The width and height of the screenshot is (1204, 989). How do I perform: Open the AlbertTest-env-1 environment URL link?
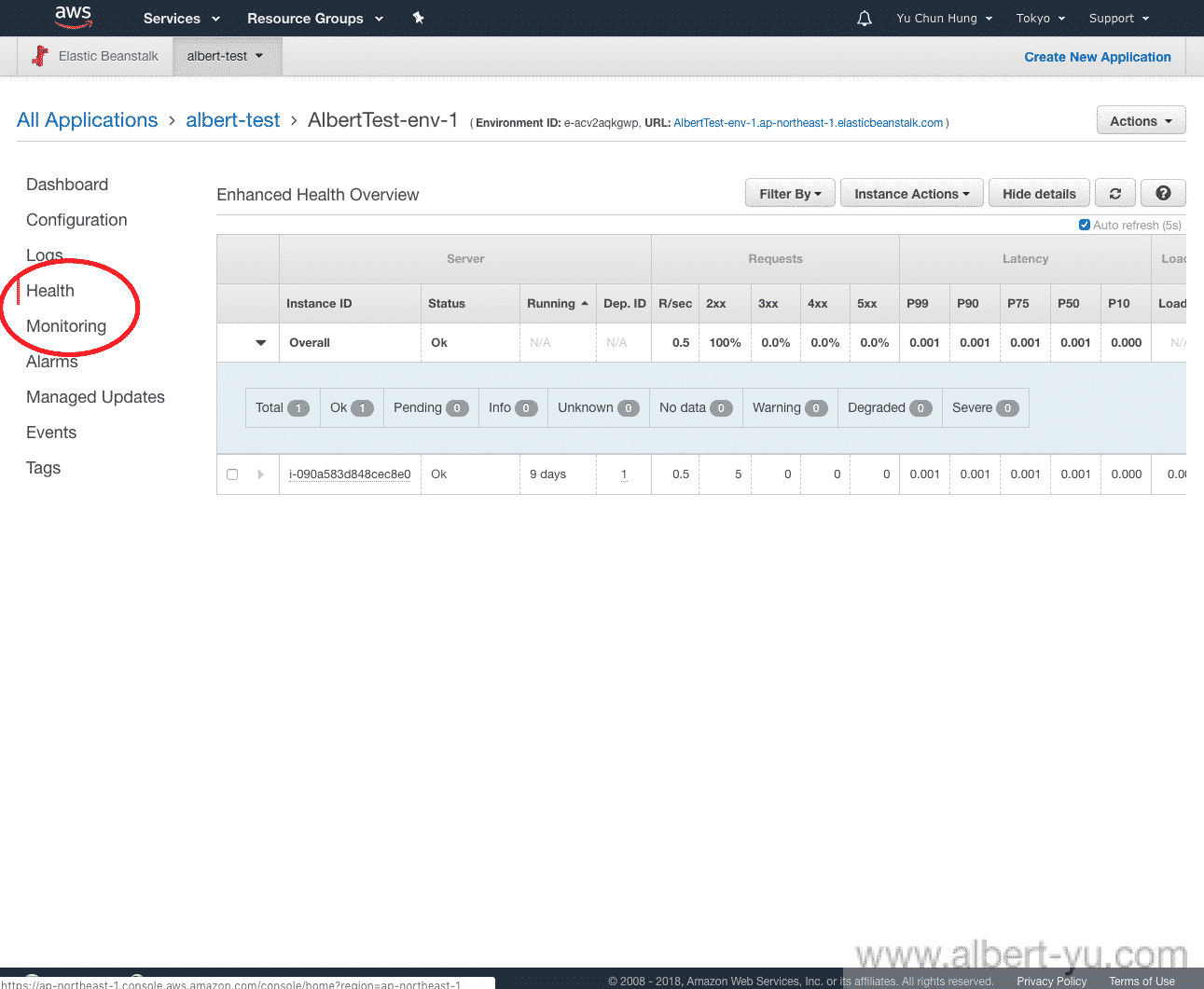[808, 123]
